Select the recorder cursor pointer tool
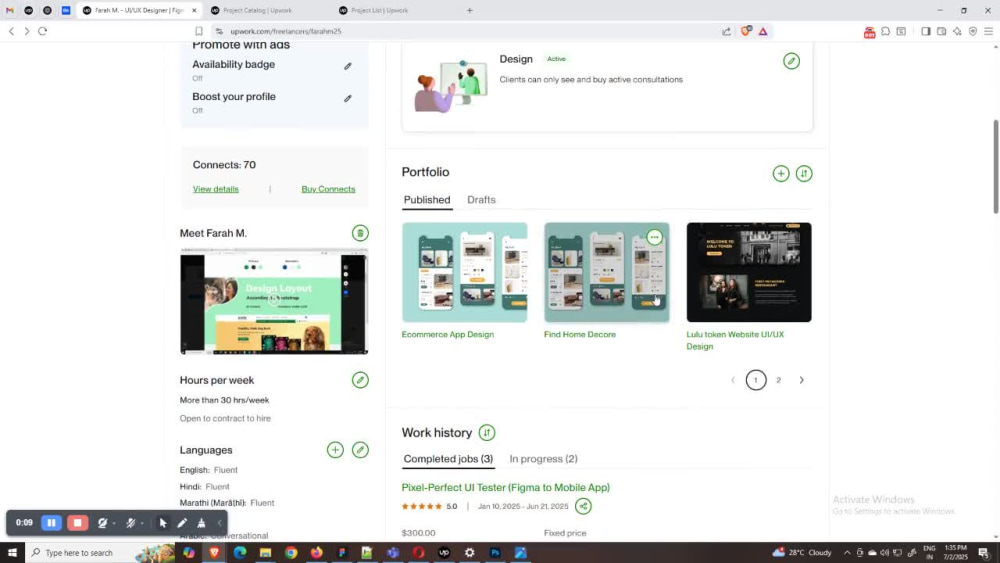 [163, 523]
